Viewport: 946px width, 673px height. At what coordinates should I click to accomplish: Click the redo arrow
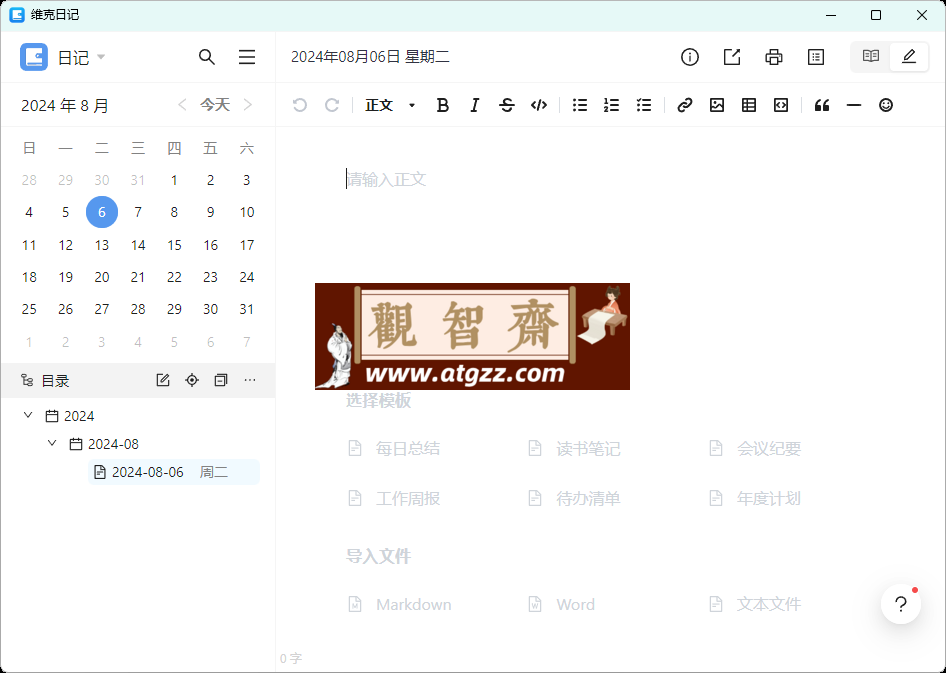coord(332,106)
